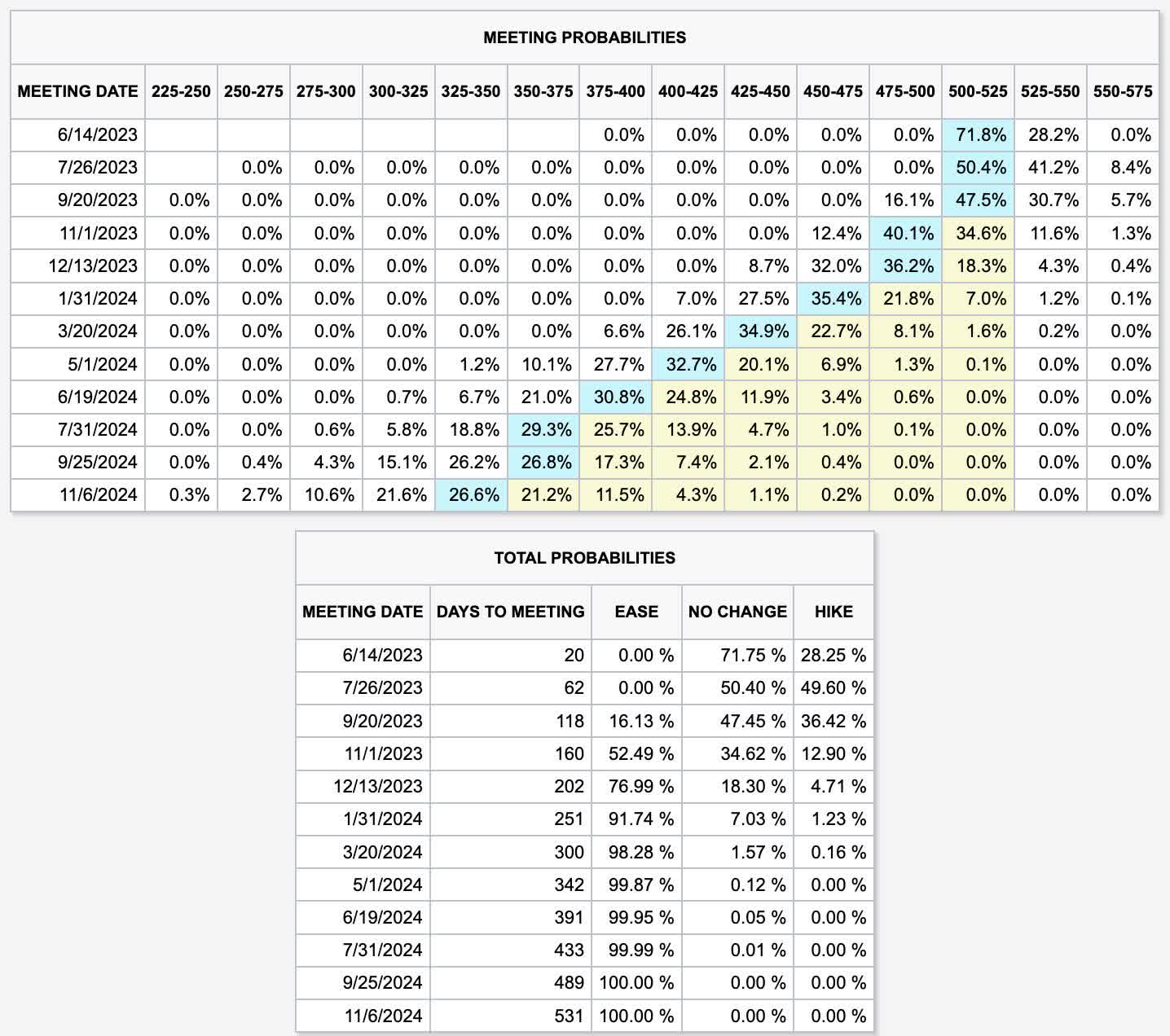This screenshot has height=1036, width=1170.
Task: Click the EASE column header
Action: (x=636, y=612)
